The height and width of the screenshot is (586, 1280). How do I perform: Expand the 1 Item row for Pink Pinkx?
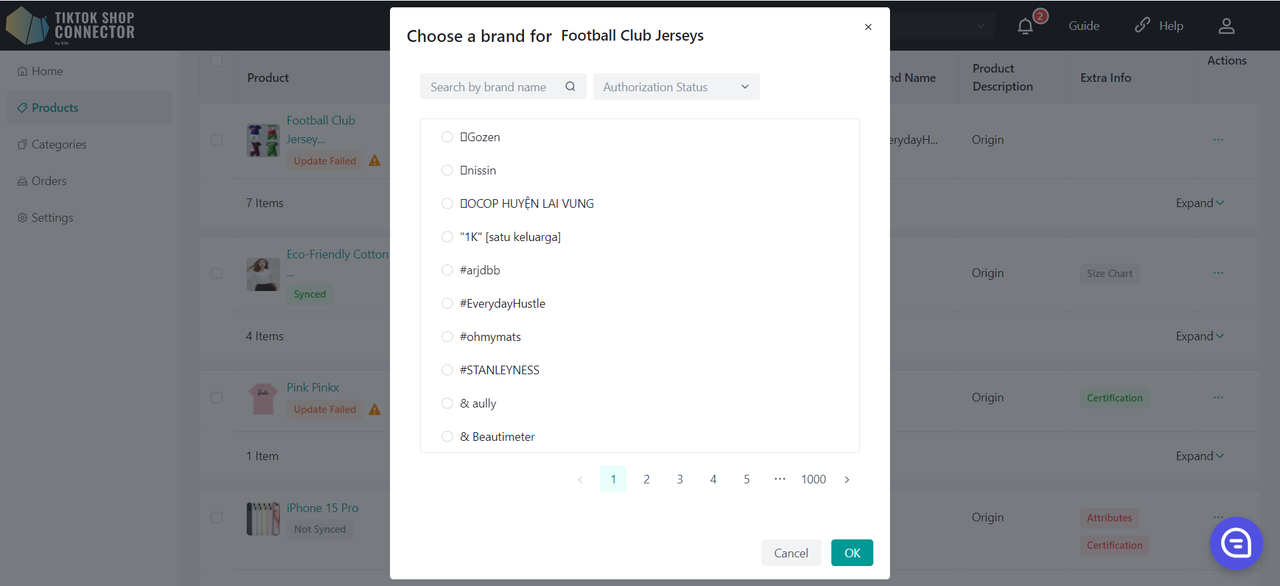(1200, 456)
